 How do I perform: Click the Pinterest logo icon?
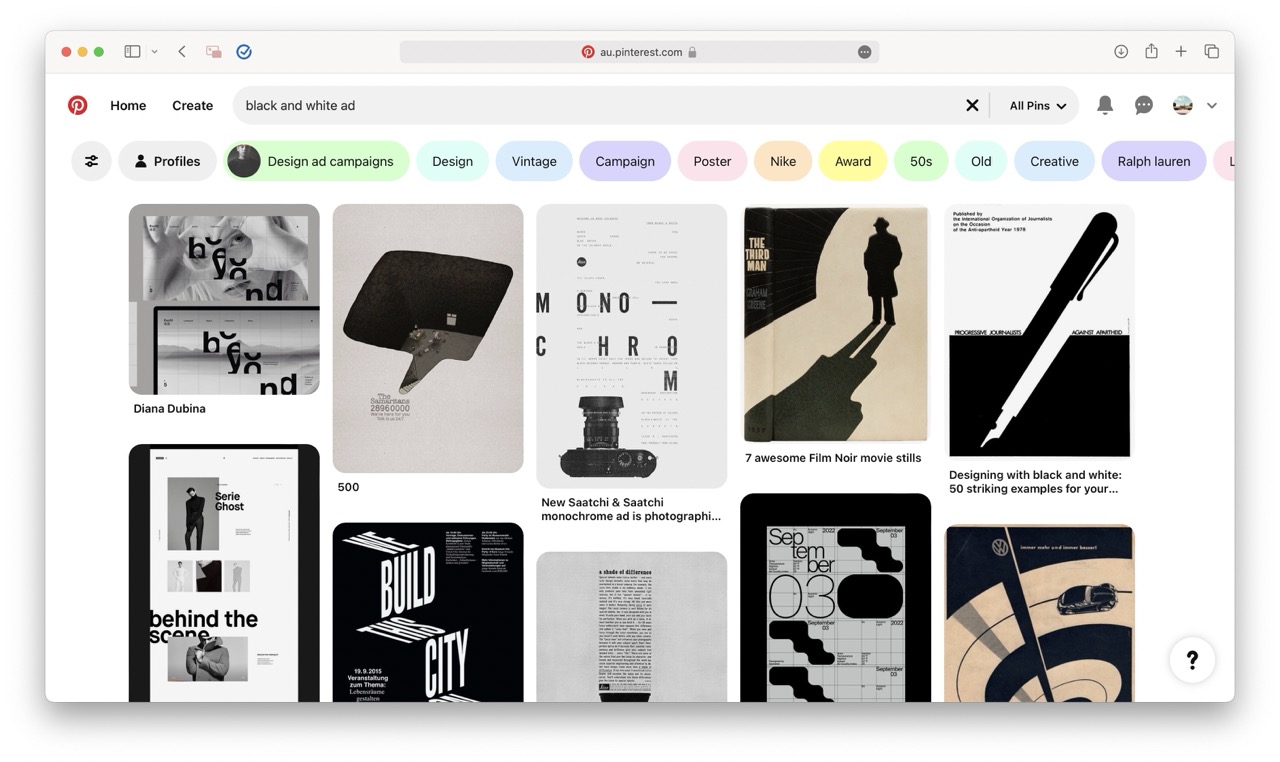point(78,105)
